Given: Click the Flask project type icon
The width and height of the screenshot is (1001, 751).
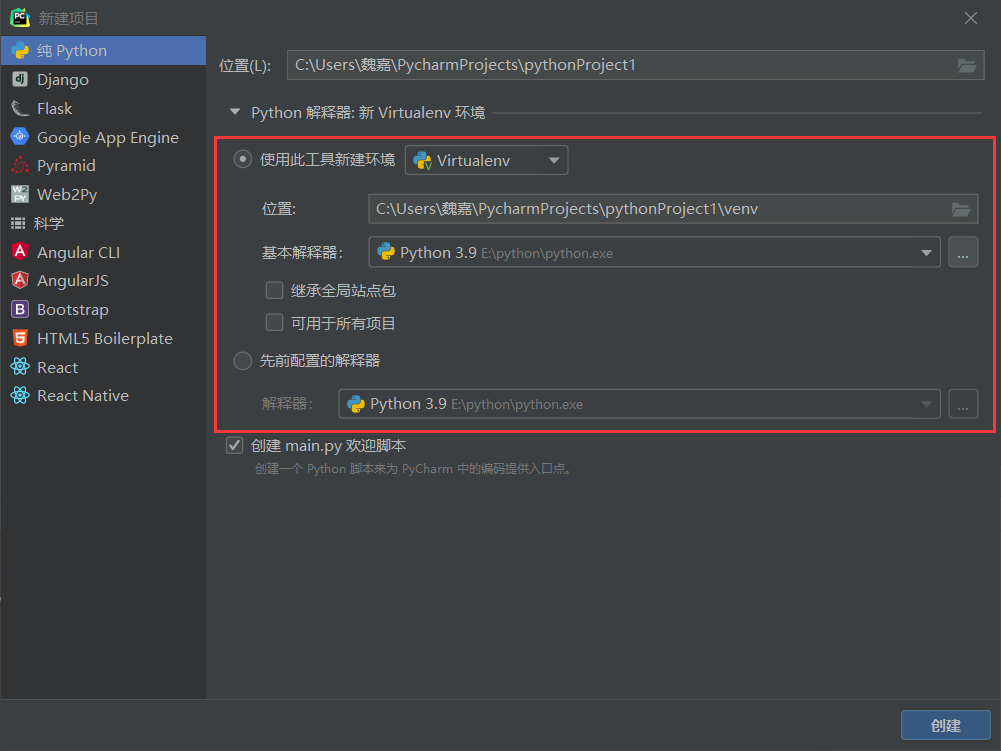Looking at the screenshot, I should point(20,108).
